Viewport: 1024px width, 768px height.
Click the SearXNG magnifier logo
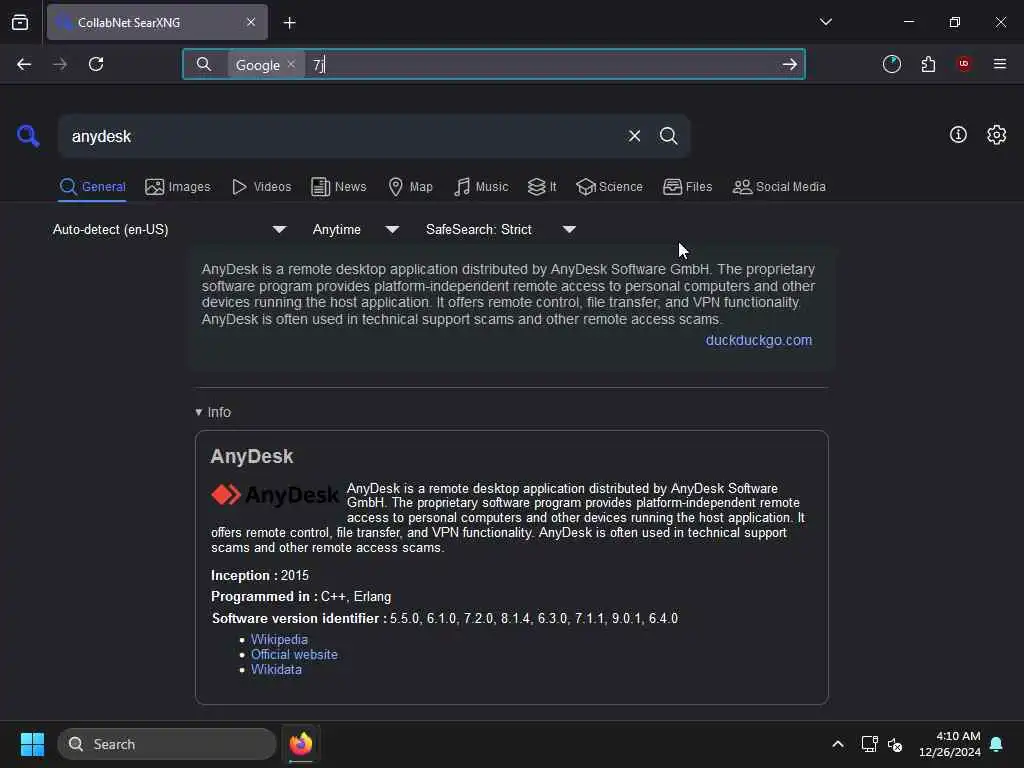[x=28, y=136]
